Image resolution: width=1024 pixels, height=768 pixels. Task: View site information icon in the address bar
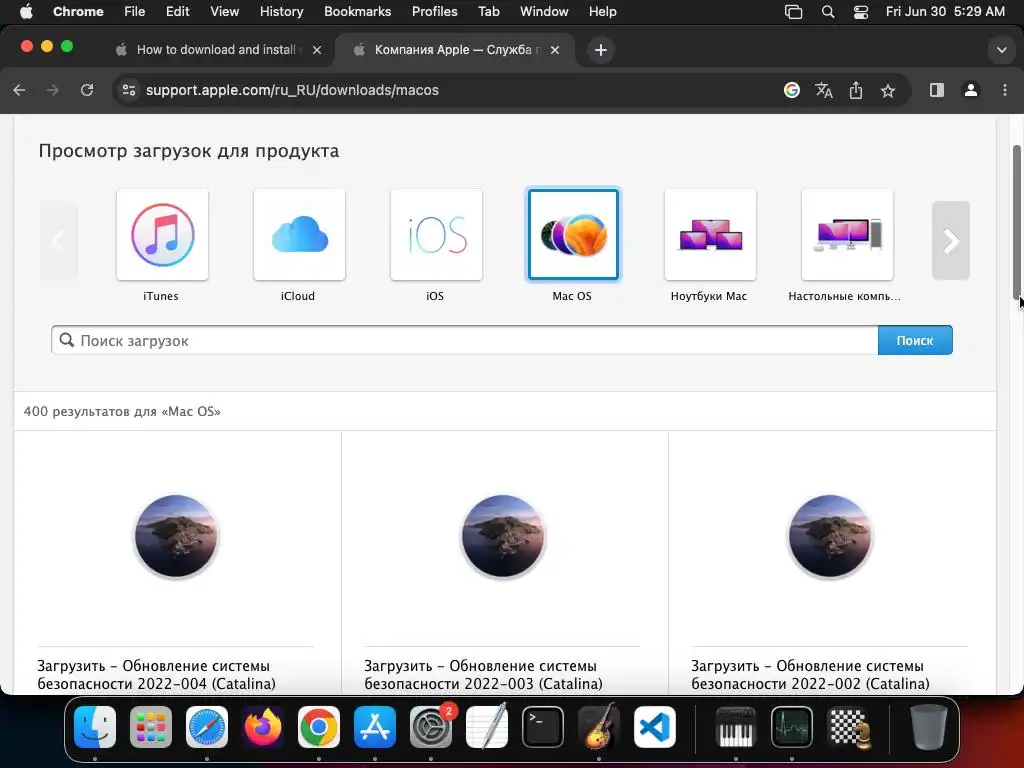click(129, 90)
